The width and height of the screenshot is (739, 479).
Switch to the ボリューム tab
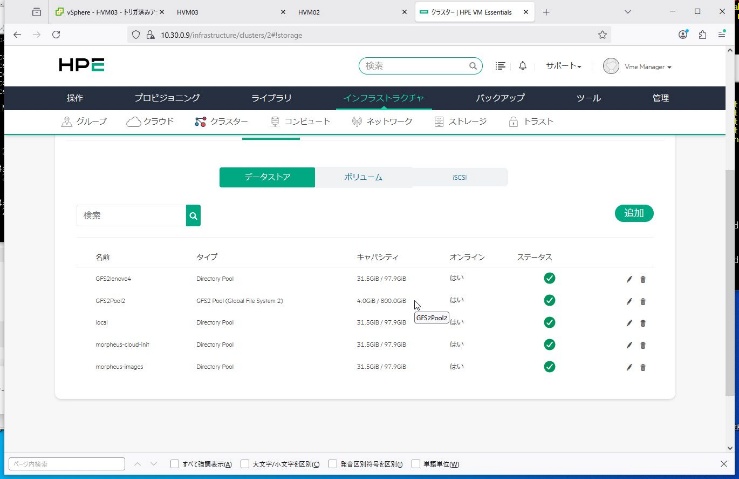coord(363,177)
